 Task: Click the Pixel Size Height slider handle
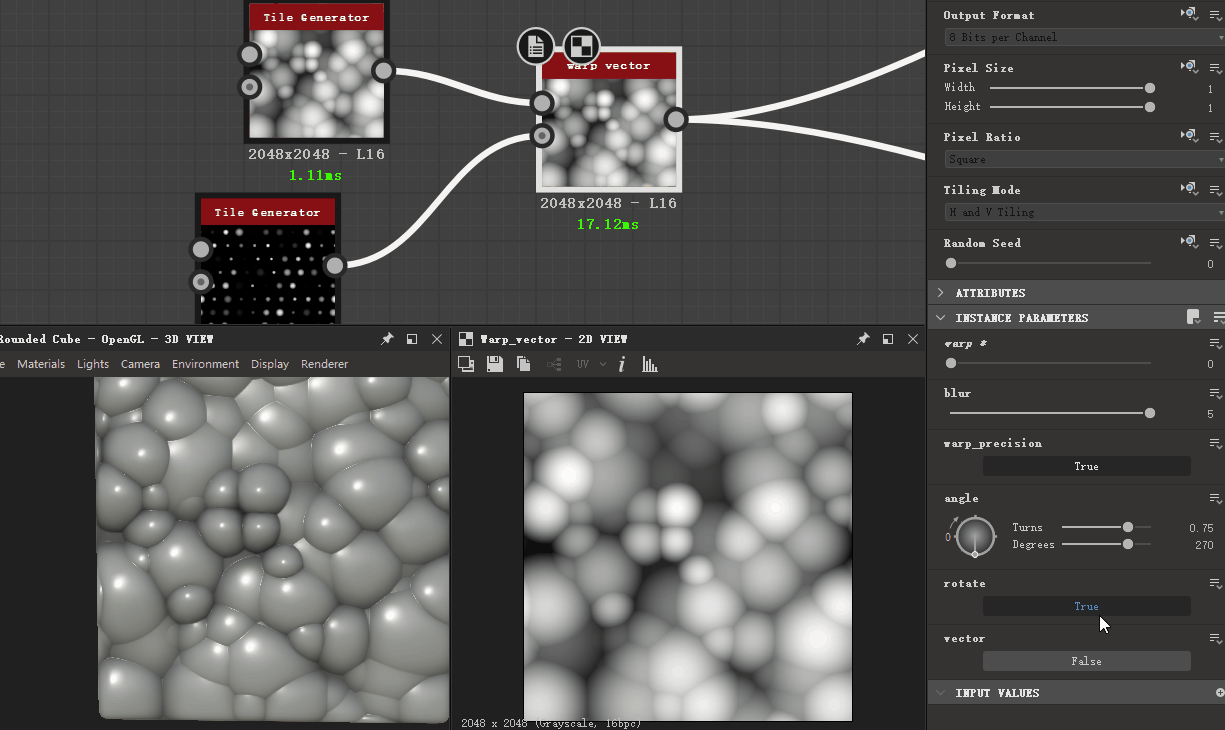pos(1150,107)
